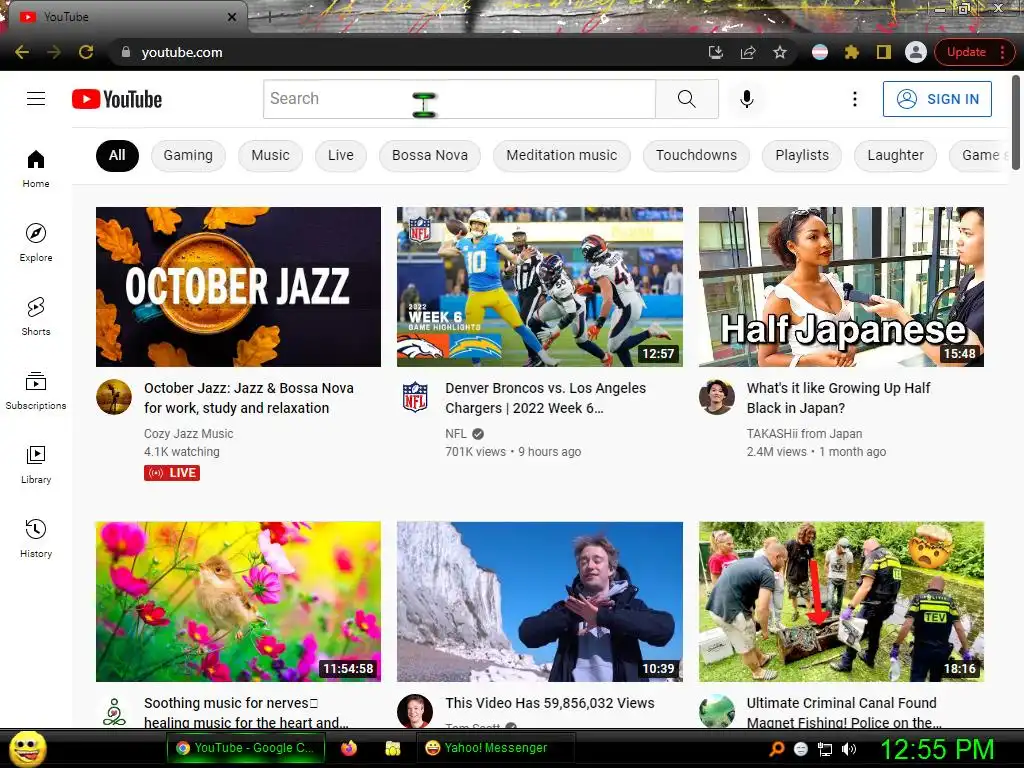
Task: Select the Playlists filter chip
Action: tap(802, 155)
